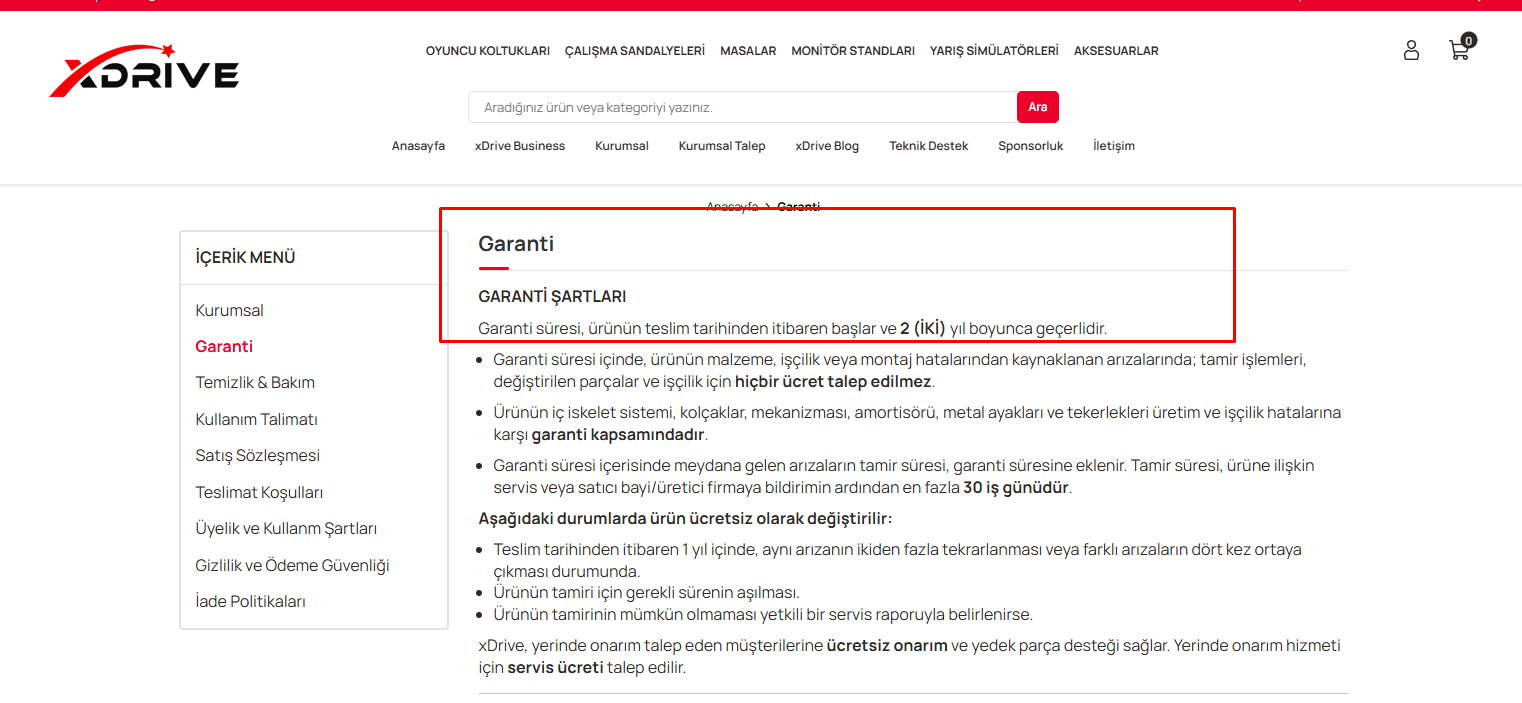Open Kurumsal in the top navigation
The width and height of the screenshot is (1522, 703).
tap(622, 146)
